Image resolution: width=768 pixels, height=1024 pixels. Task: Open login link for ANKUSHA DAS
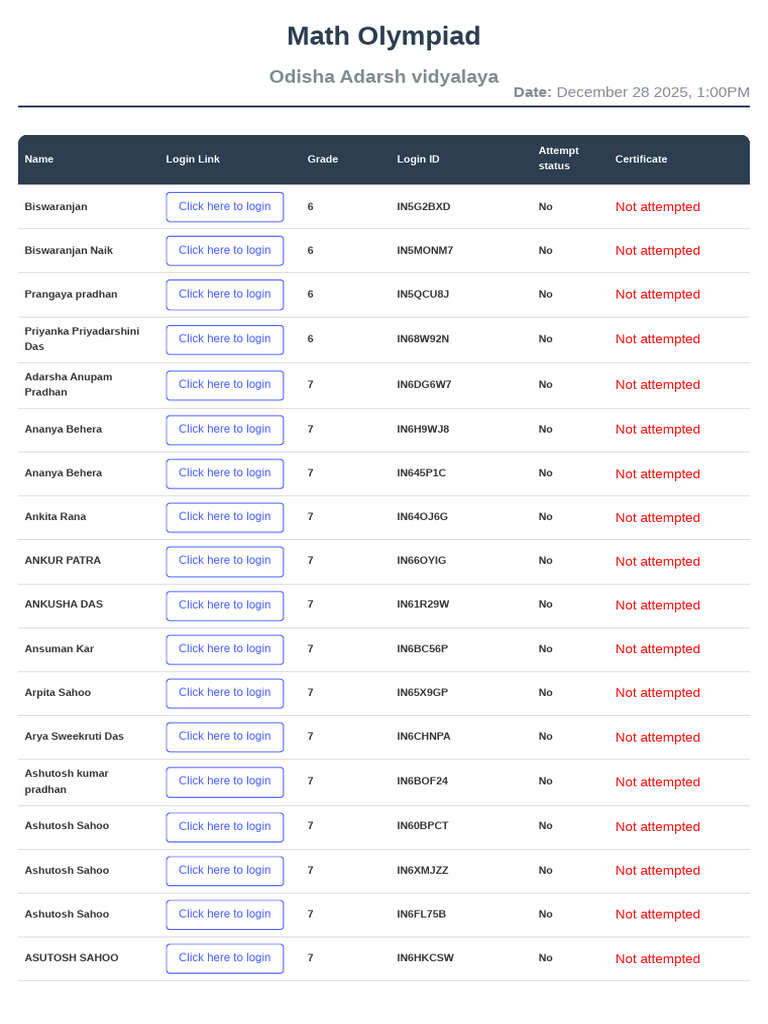(x=225, y=605)
